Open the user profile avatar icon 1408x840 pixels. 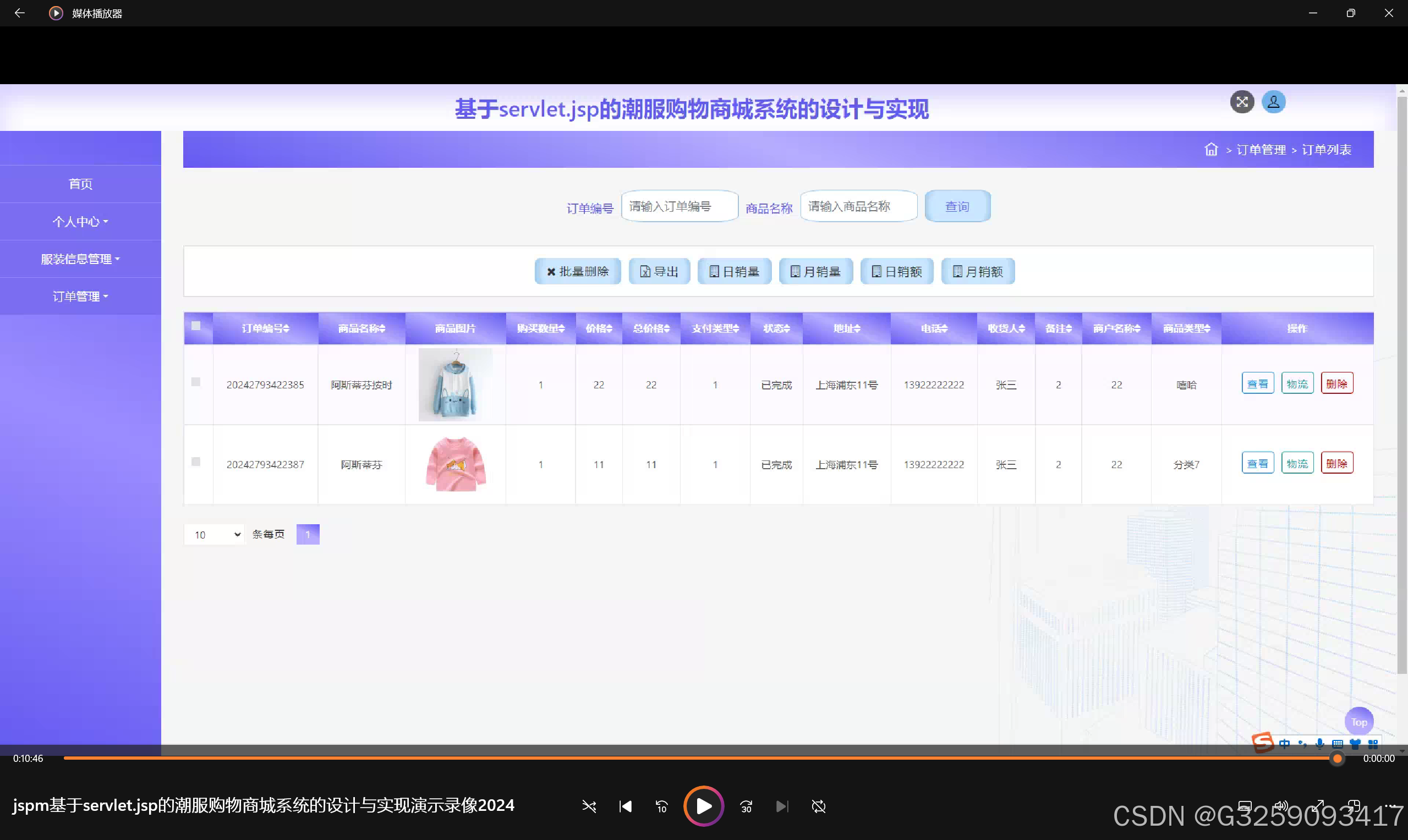coord(1273,102)
